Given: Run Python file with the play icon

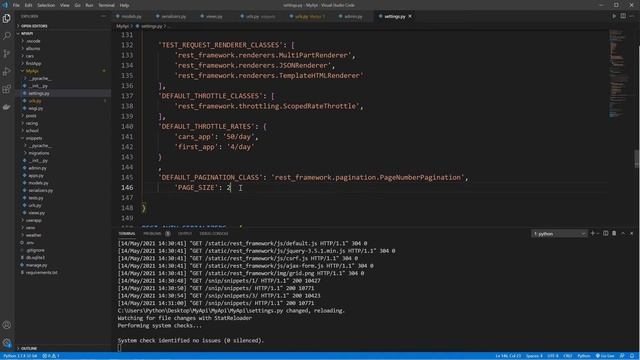Looking at the screenshot, I should click(x=614, y=16).
